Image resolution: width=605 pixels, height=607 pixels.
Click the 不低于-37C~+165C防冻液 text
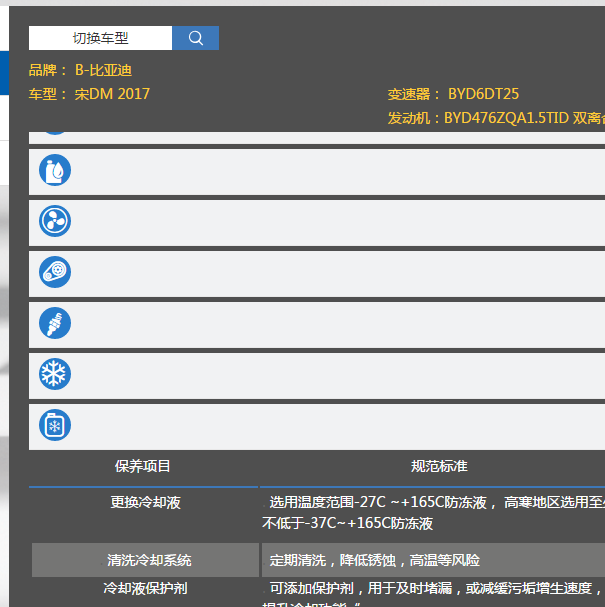347,523
